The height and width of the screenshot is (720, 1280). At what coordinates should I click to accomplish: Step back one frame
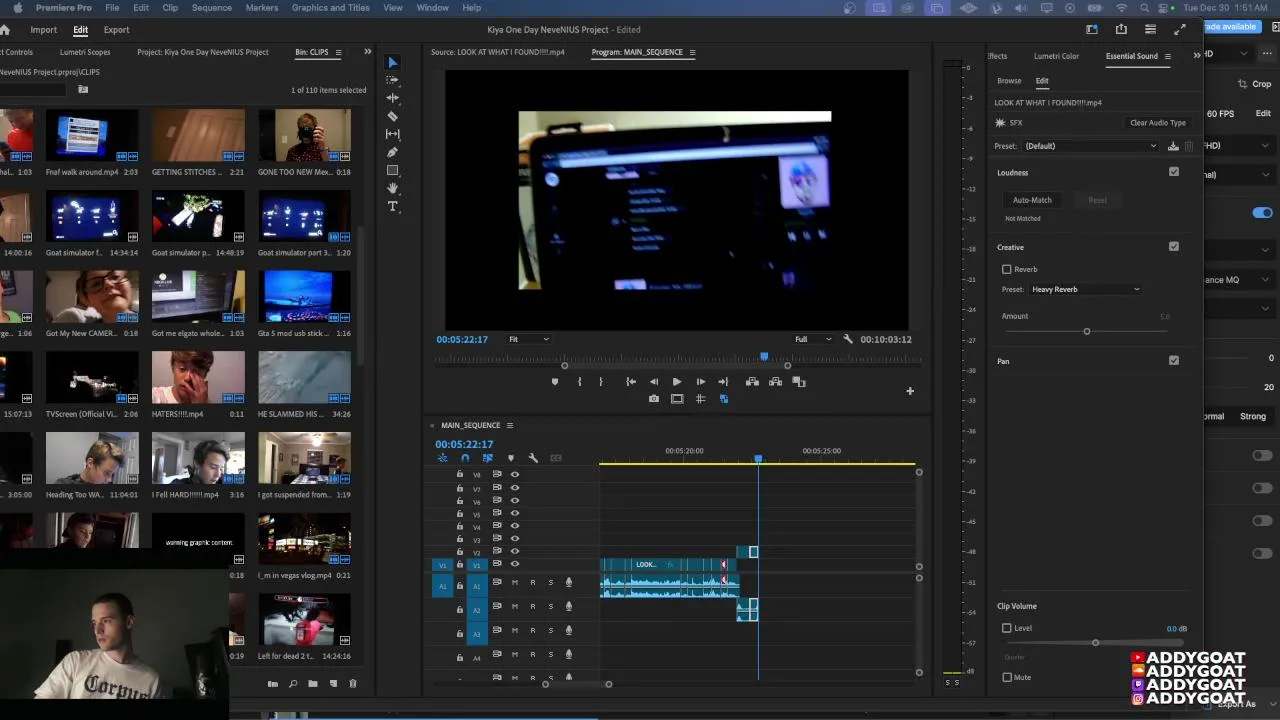(x=654, y=382)
